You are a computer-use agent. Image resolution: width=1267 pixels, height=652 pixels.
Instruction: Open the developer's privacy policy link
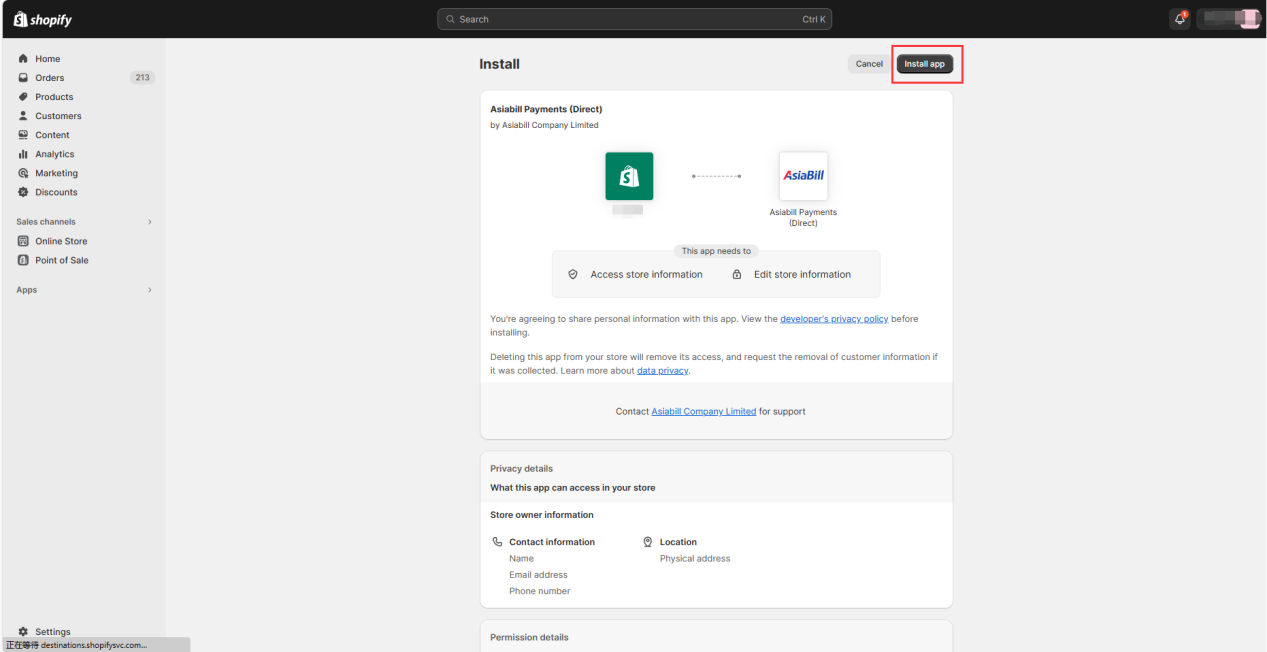click(833, 319)
